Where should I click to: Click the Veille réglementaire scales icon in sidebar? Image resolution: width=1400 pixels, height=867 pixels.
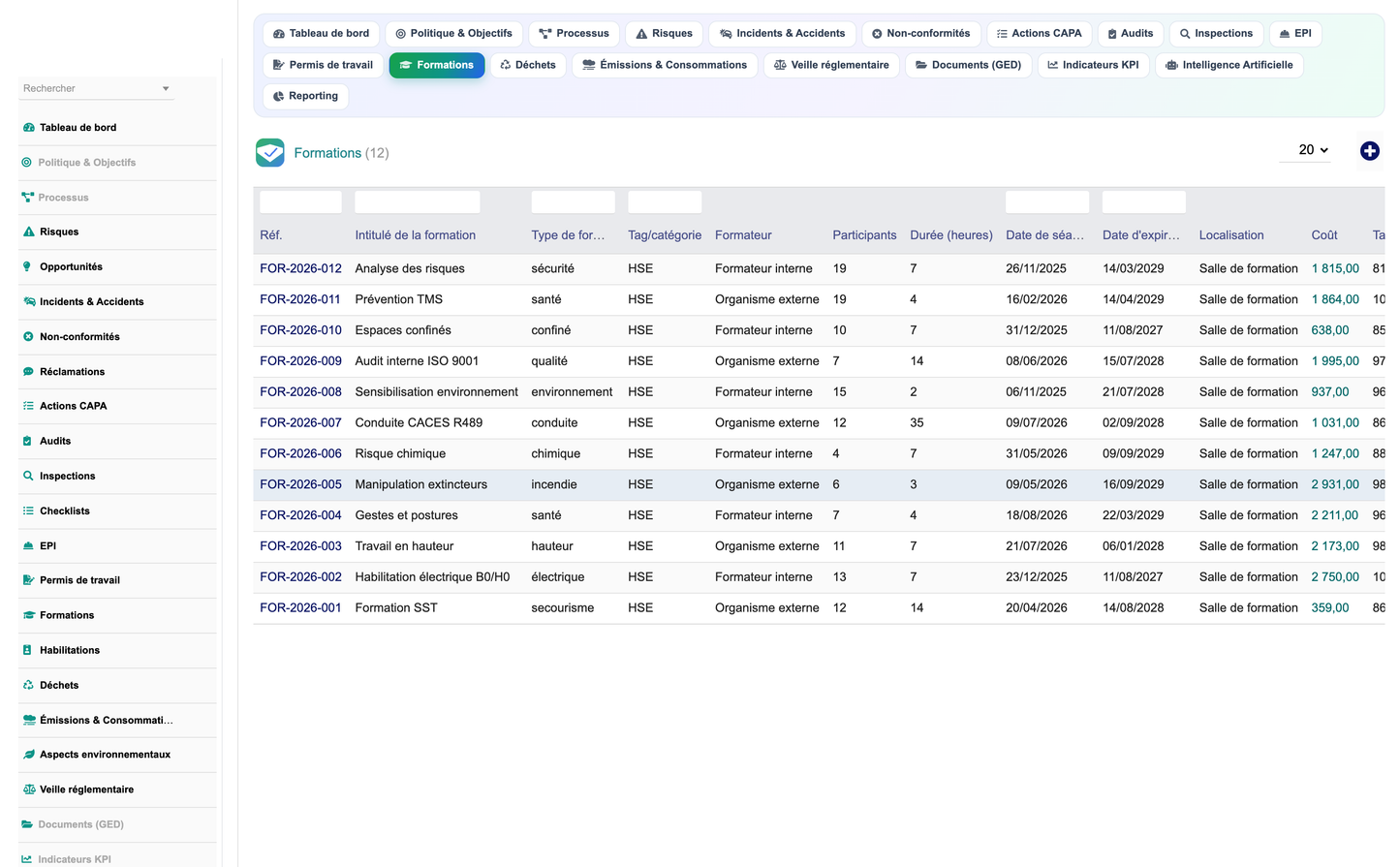coord(28,790)
